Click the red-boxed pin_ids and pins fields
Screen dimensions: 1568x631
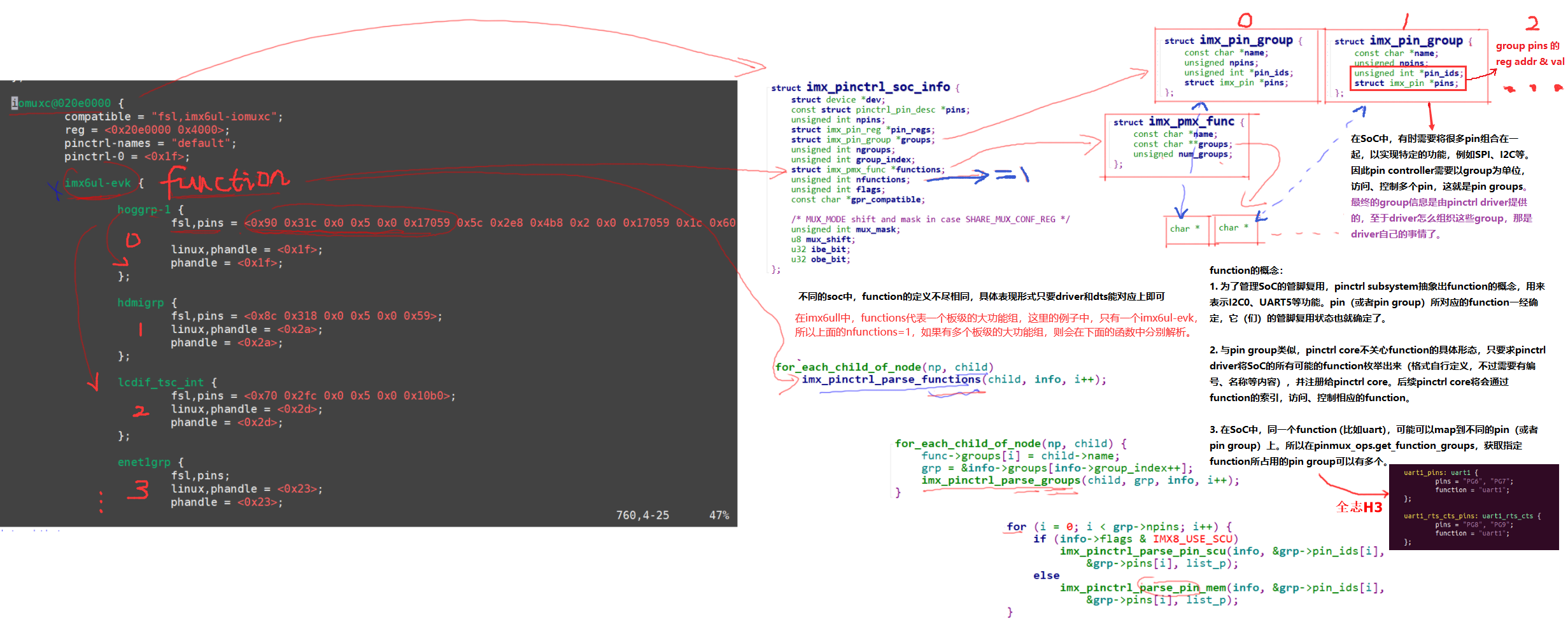(1408, 78)
